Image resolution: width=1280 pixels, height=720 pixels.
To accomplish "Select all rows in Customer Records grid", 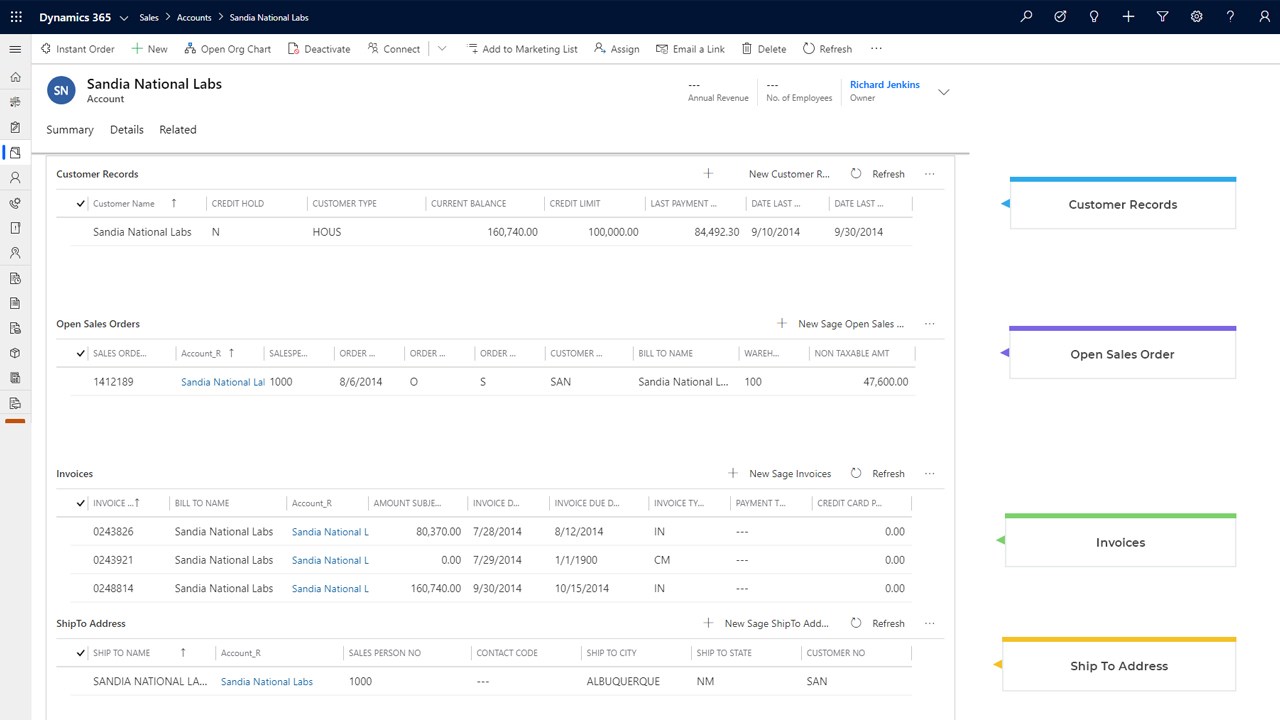I will [81, 203].
